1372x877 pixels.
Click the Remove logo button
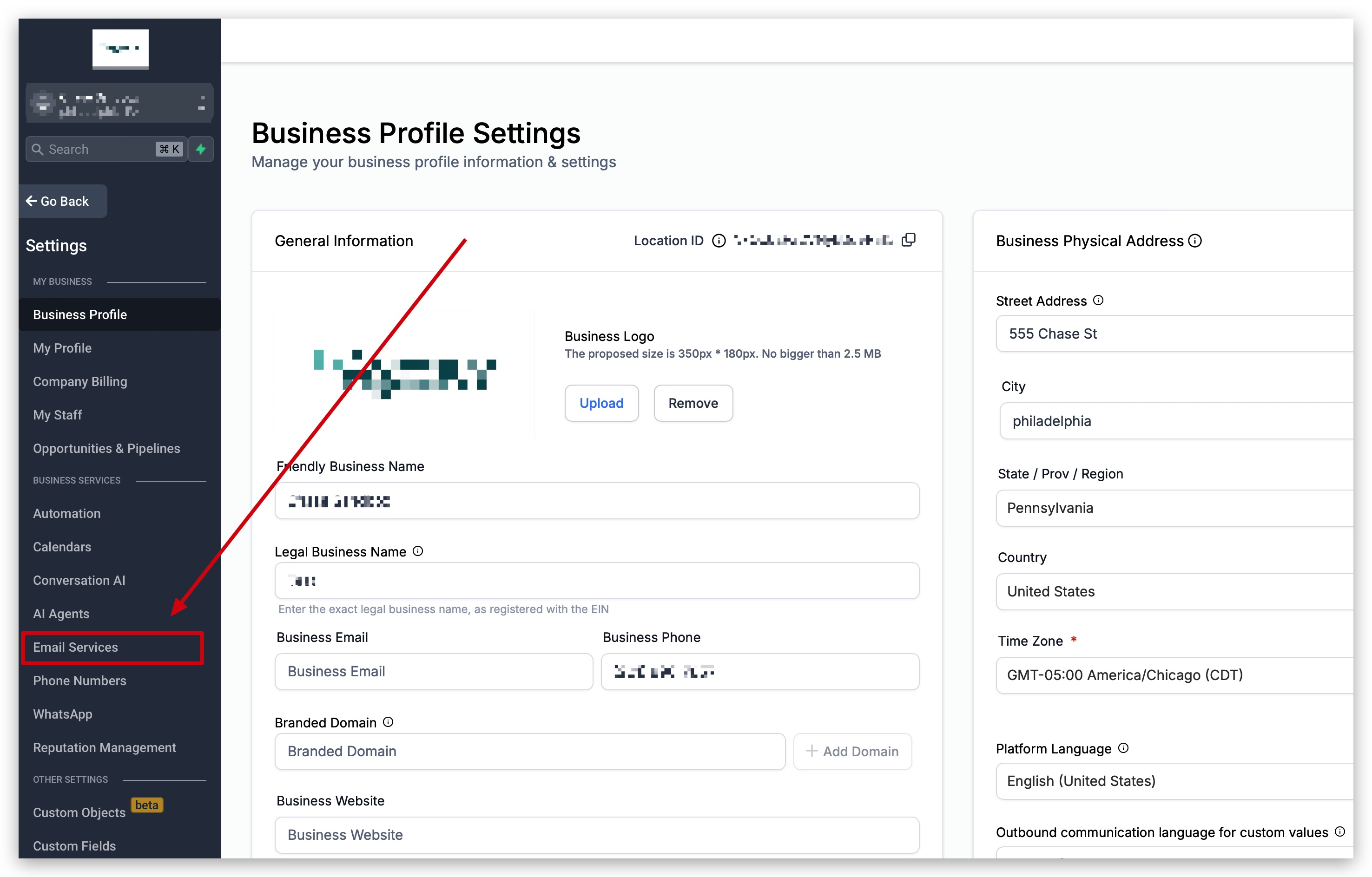[693, 403]
